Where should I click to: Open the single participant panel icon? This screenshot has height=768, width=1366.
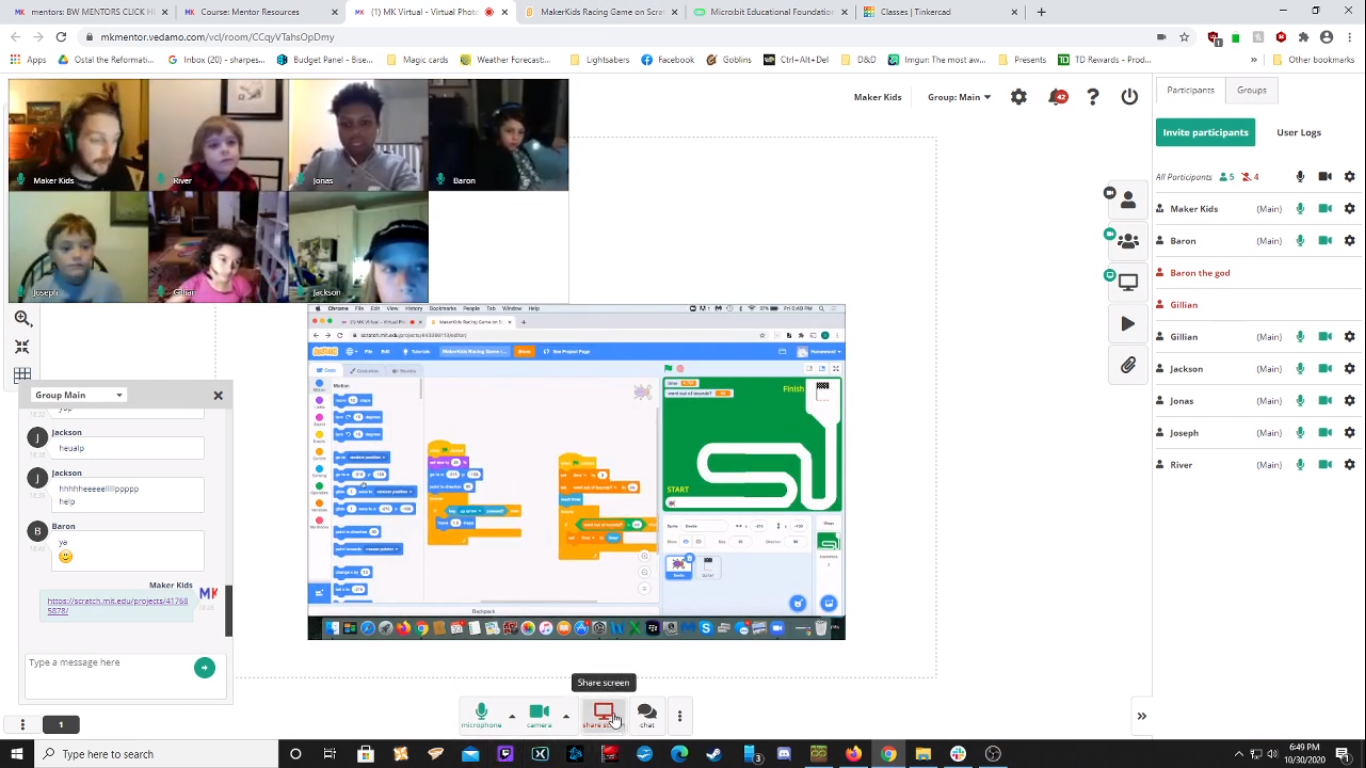[1127, 200]
